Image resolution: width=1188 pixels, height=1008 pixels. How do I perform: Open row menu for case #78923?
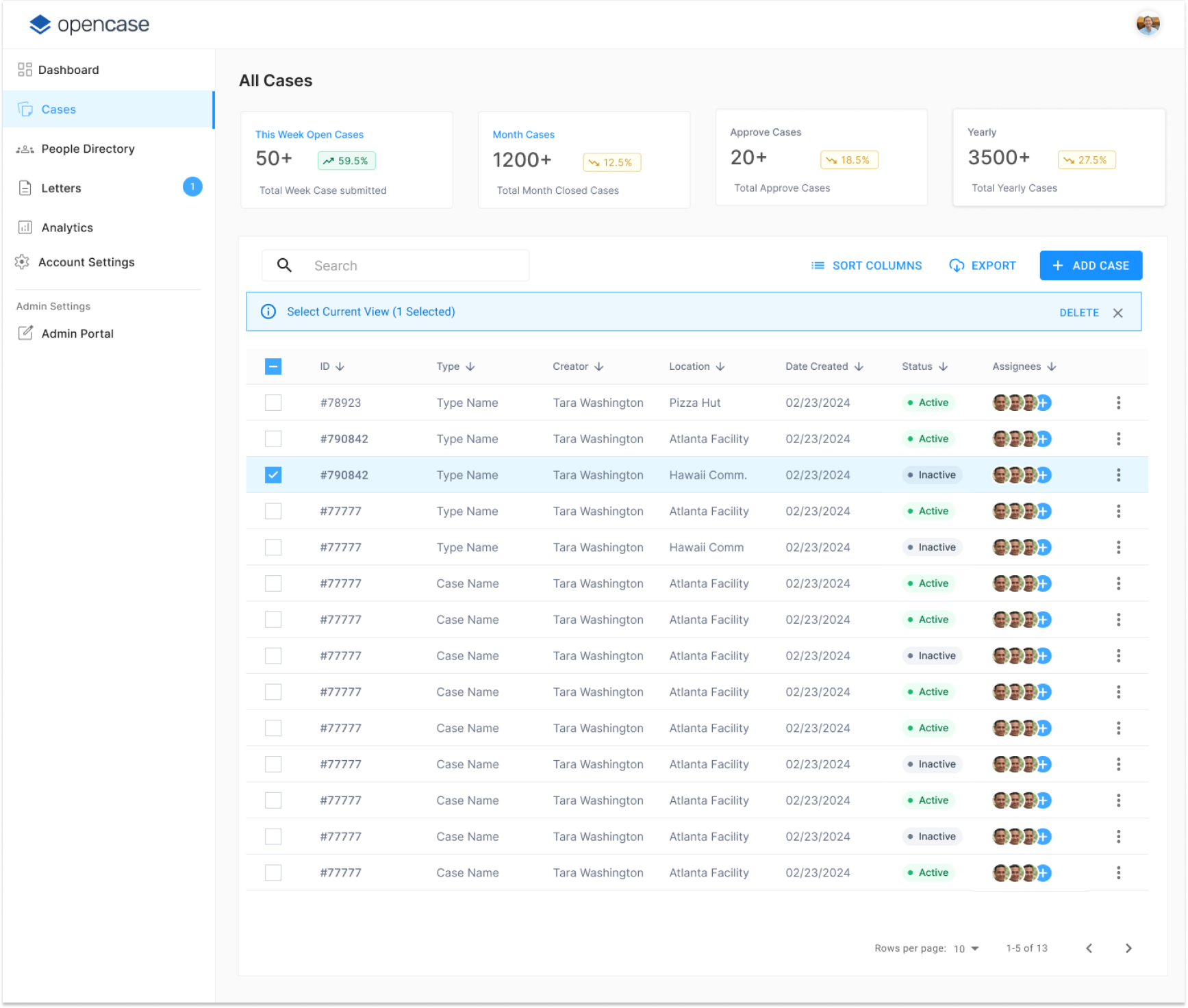[1118, 403]
